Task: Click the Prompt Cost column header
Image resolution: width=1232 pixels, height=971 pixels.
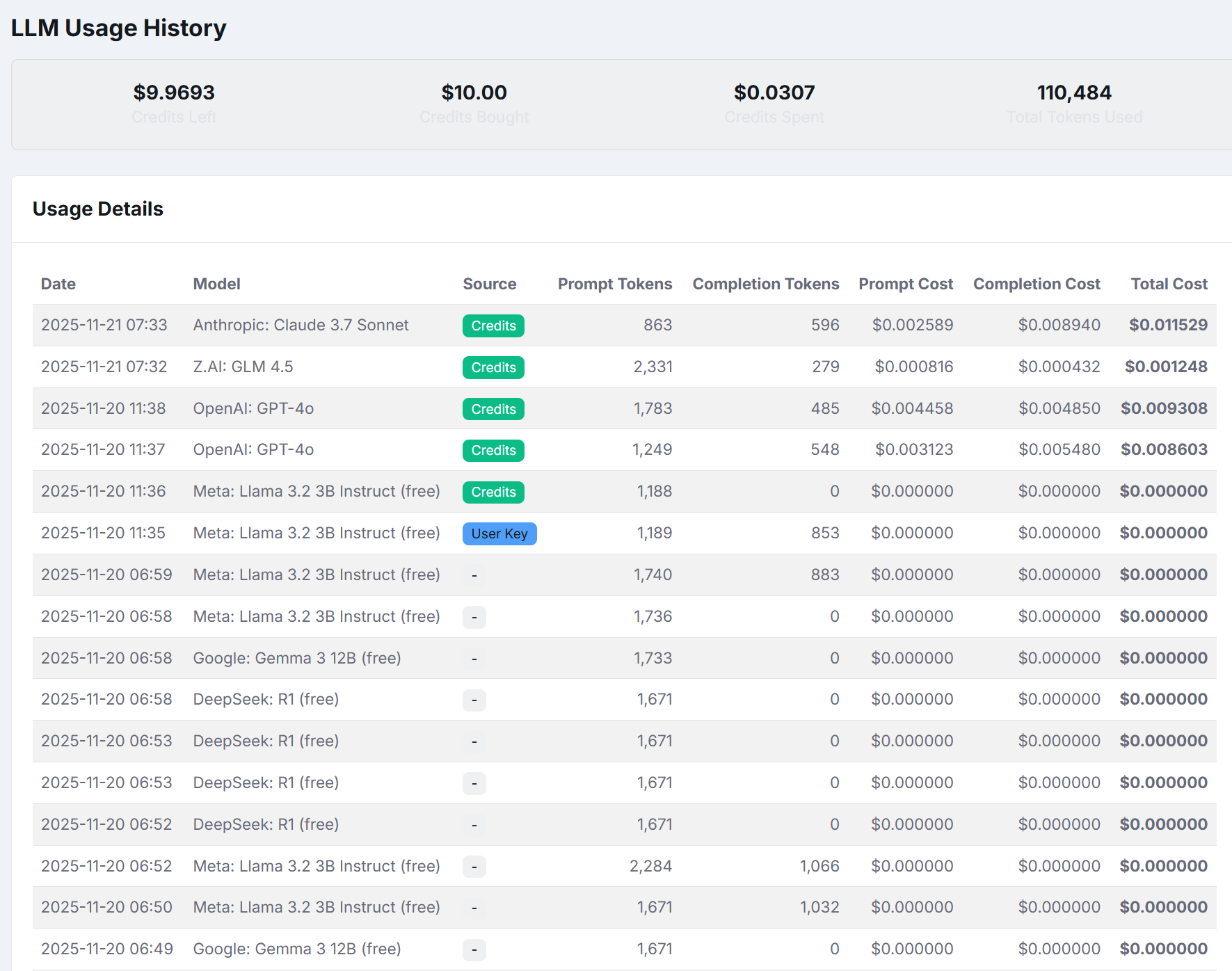Action: [906, 284]
